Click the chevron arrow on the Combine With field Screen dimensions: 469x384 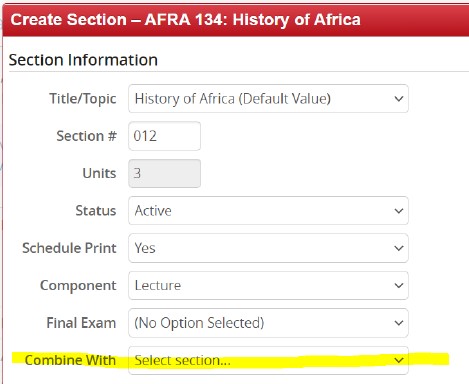coord(399,360)
